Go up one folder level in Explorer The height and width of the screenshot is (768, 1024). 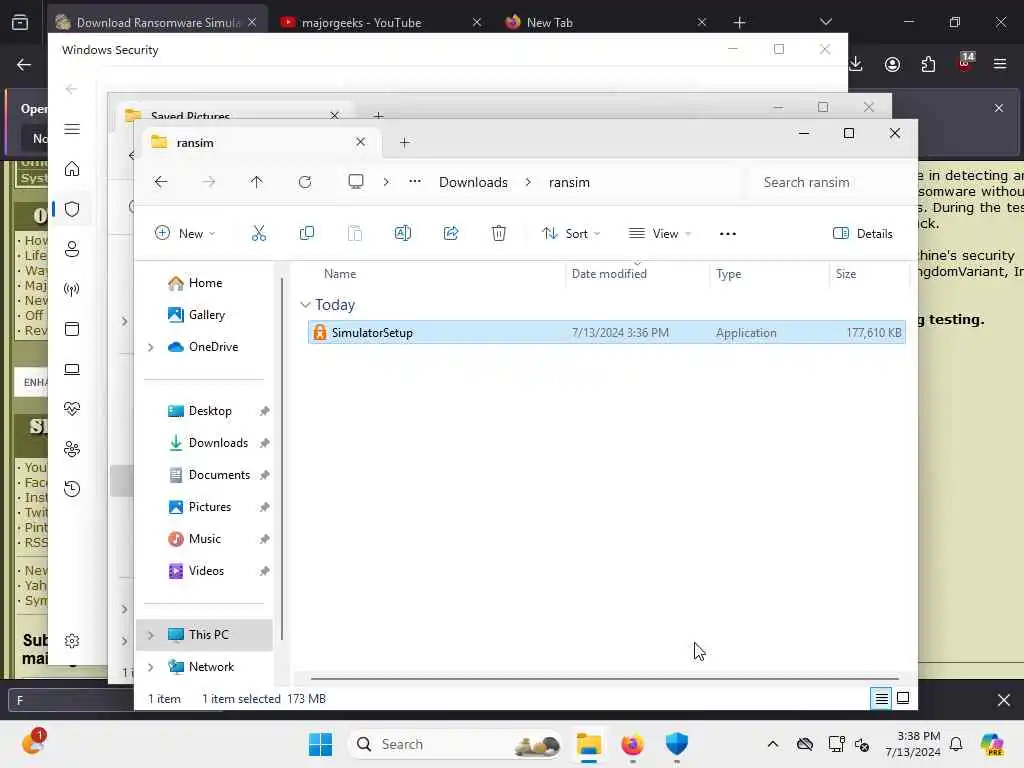point(257,182)
